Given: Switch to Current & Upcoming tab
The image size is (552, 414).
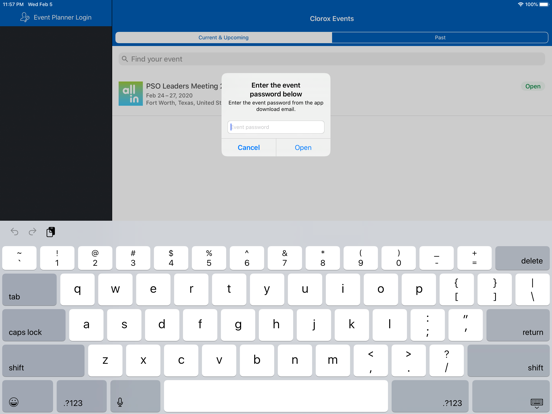Looking at the screenshot, I should (224, 37).
